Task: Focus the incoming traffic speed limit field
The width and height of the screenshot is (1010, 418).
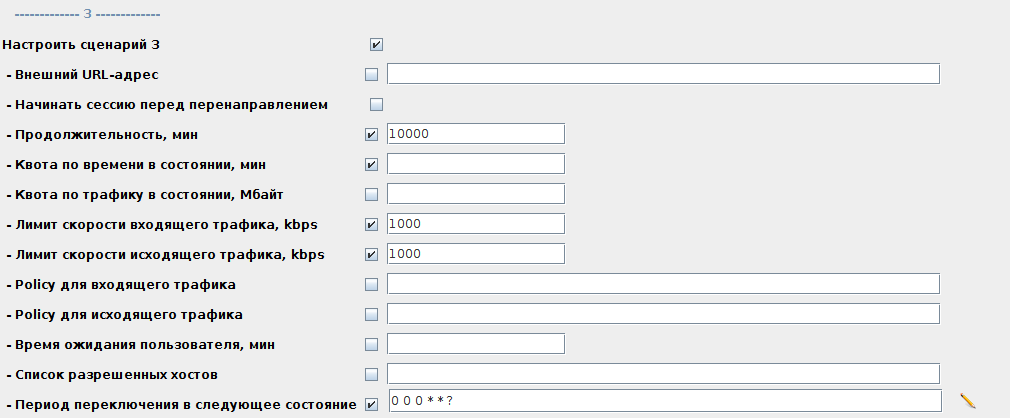Action: point(475,224)
